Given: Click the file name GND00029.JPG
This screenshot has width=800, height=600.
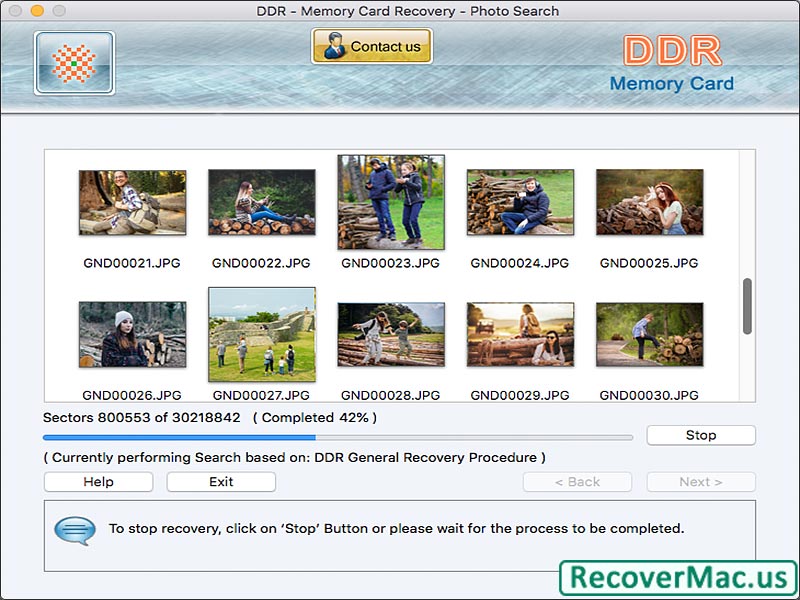Looking at the screenshot, I should pyautogui.click(x=519, y=395).
